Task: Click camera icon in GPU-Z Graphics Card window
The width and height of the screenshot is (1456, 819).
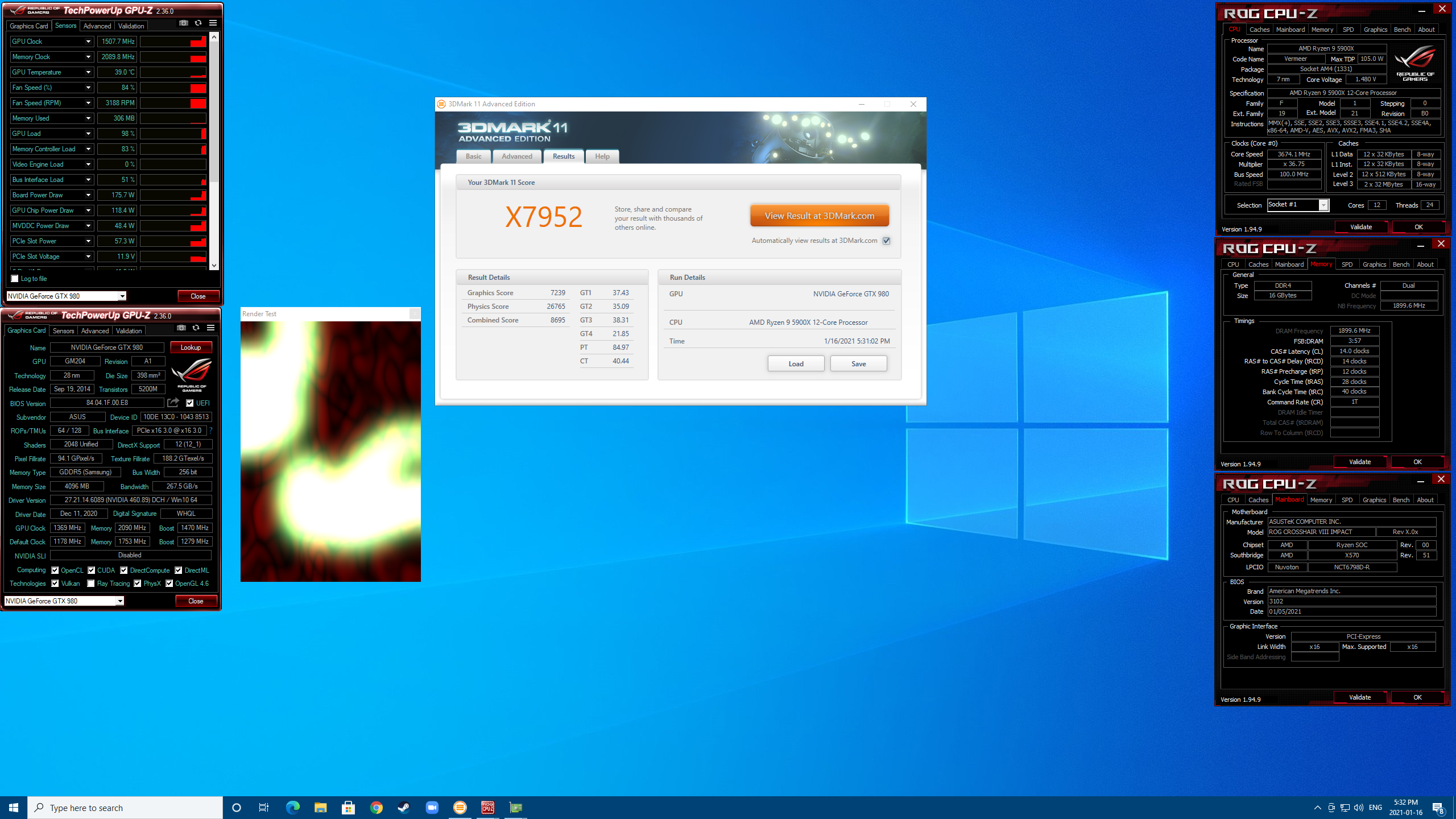Action: click(x=181, y=328)
